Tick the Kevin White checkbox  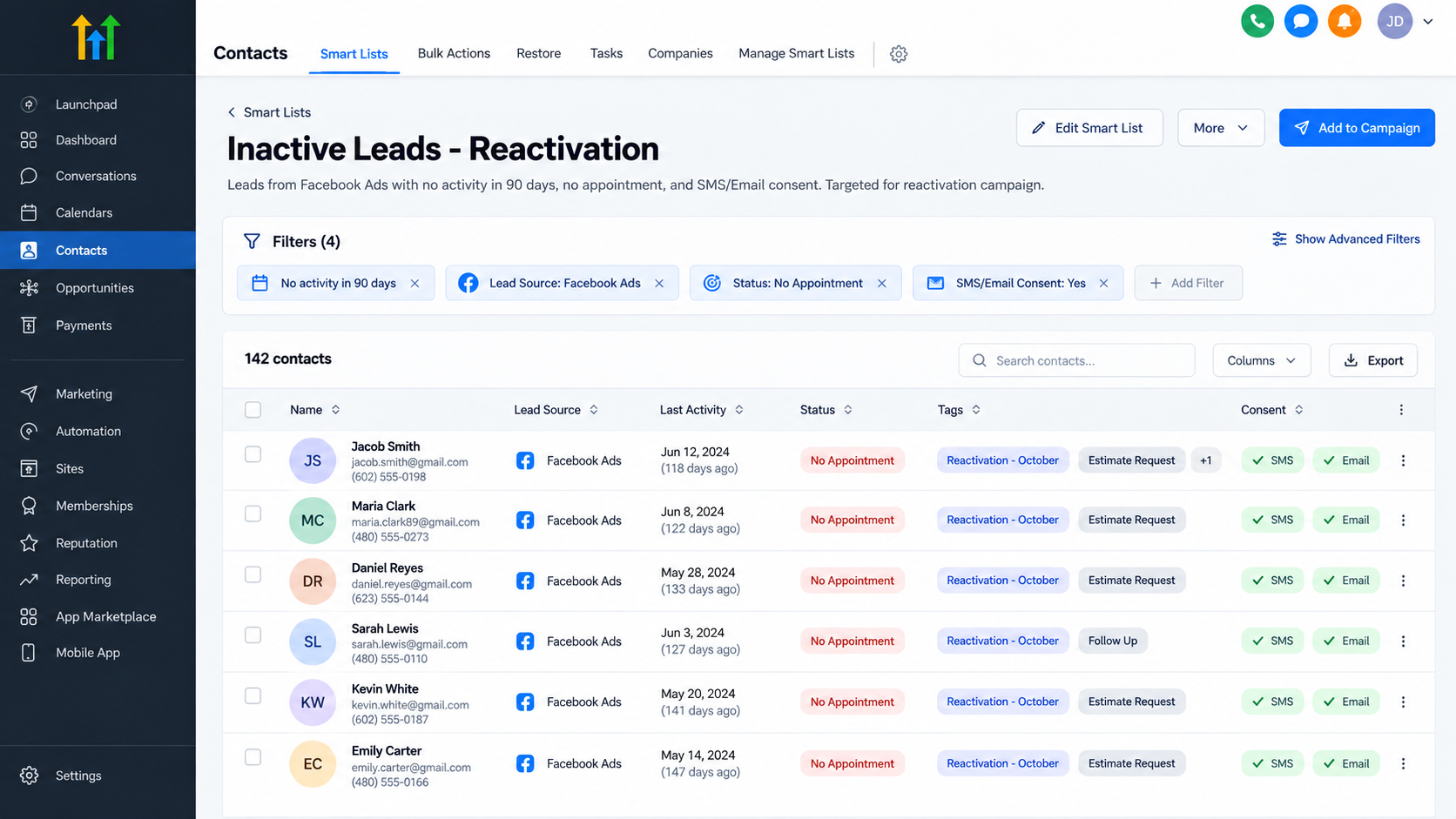pos(253,696)
